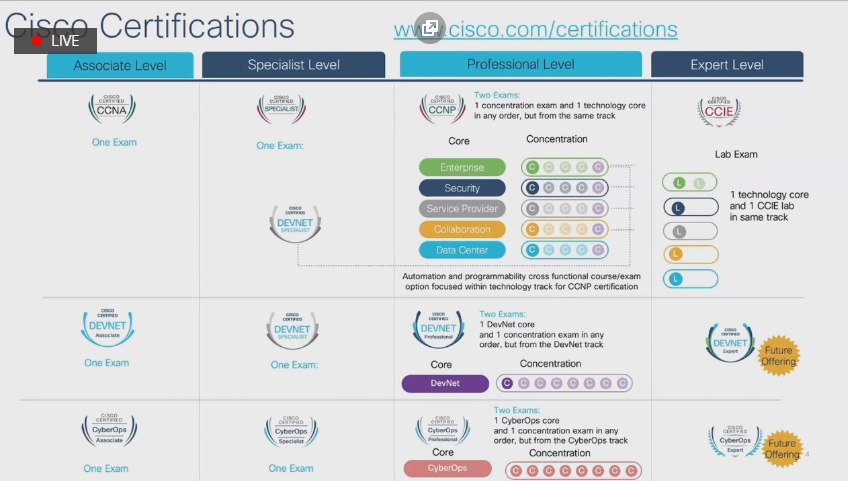Click '1 technology core and 1 CCIE lab' text
The image size is (848, 481).
769,206
